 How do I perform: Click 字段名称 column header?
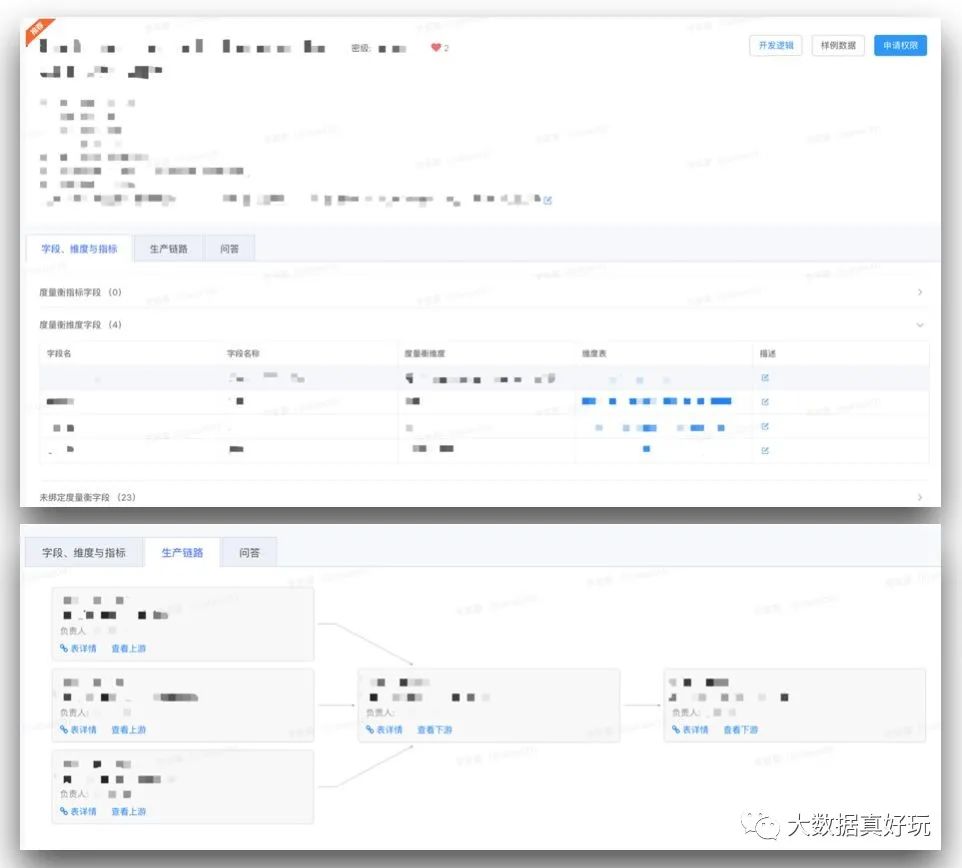pyautogui.click(x=243, y=353)
